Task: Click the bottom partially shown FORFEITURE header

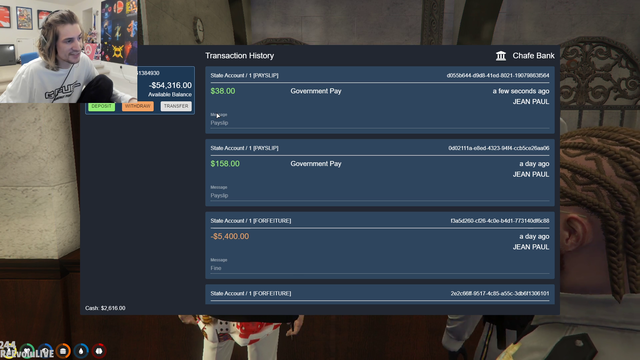Action: [x=251, y=293]
